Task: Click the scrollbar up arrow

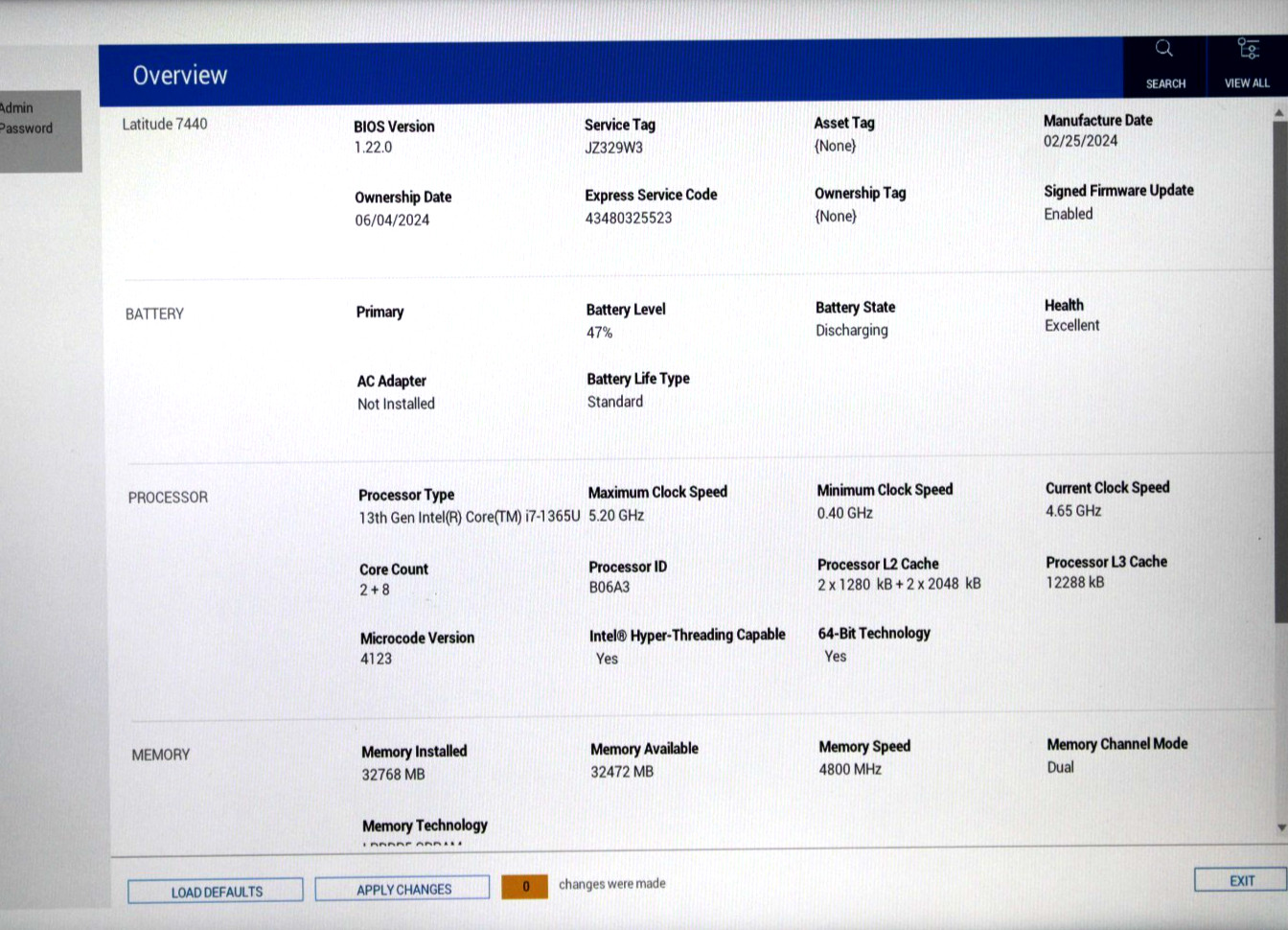Action: pyautogui.click(x=1279, y=113)
